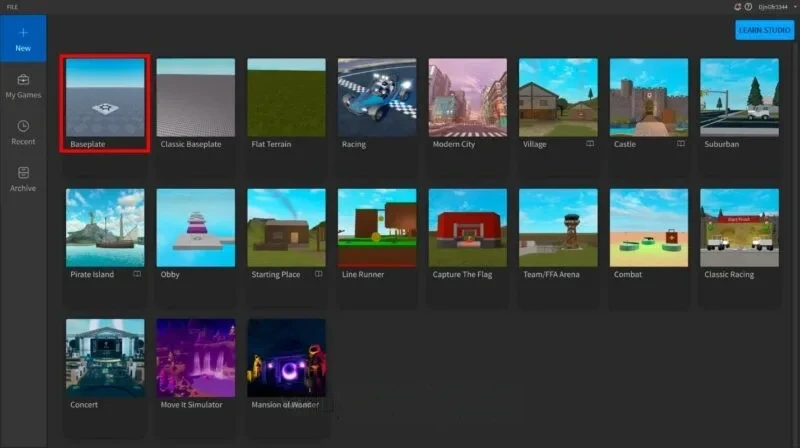Open the Archive tab in sidebar
The image size is (800, 448).
tap(23, 179)
